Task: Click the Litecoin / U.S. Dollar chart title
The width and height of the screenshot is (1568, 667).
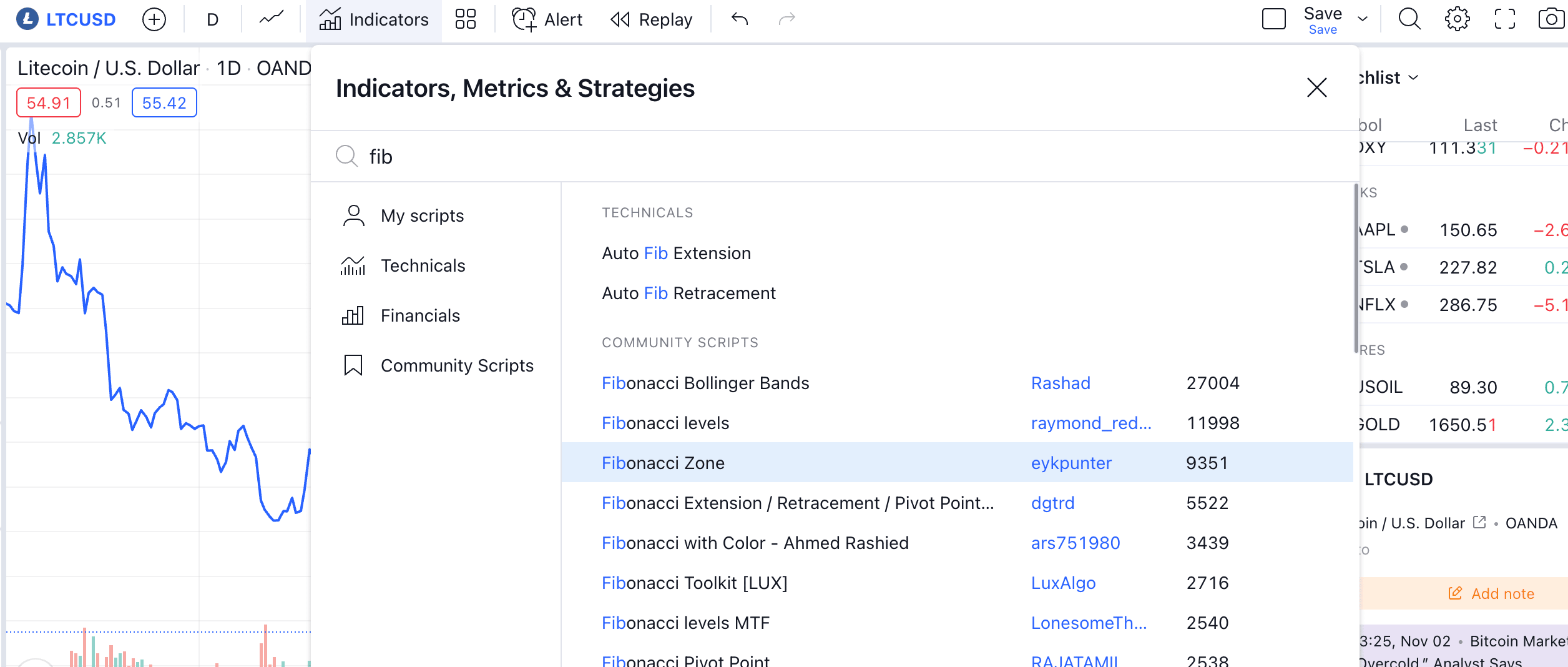Action: click(x=109, y=67)
